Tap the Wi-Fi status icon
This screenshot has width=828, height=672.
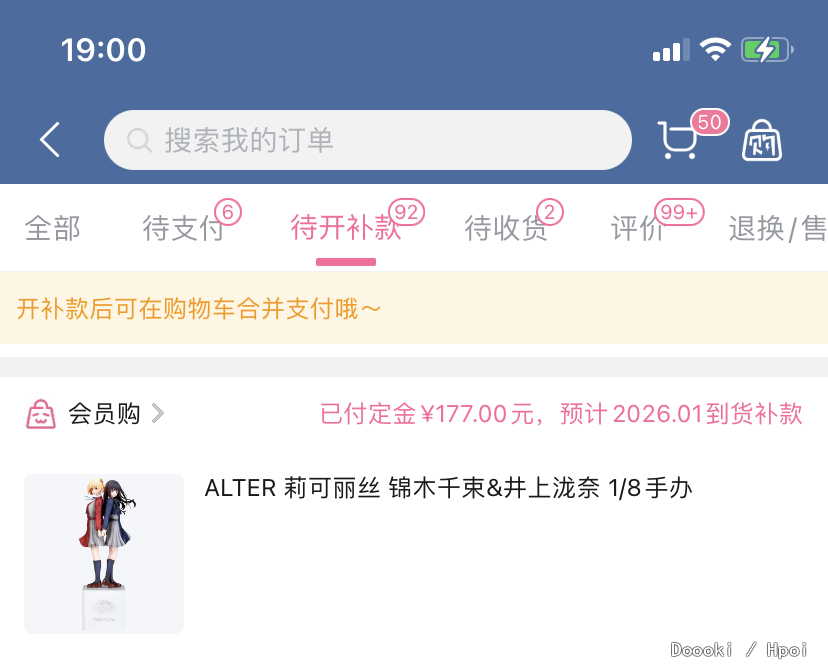(715, 50)
